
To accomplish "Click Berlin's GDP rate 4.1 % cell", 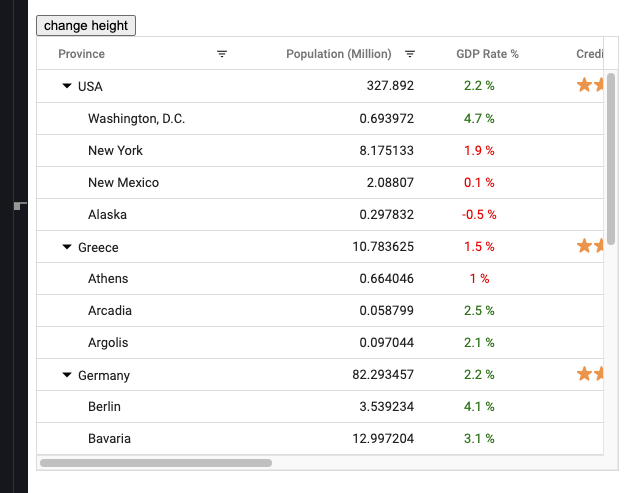I will (479, 407).
